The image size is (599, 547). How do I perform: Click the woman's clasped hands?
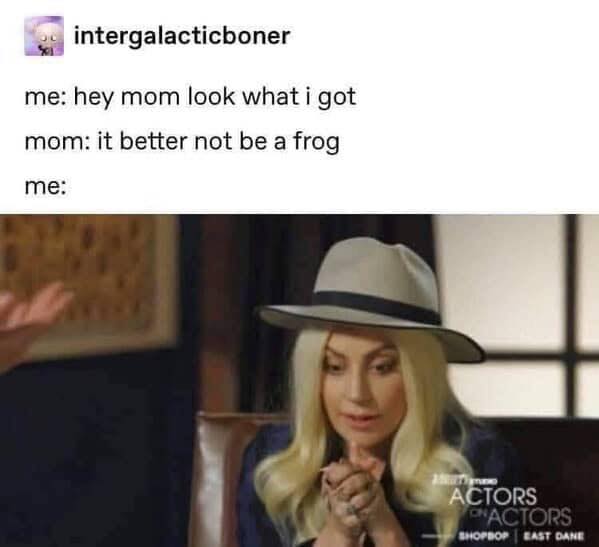pyautogui.click(x=351, y=491)
